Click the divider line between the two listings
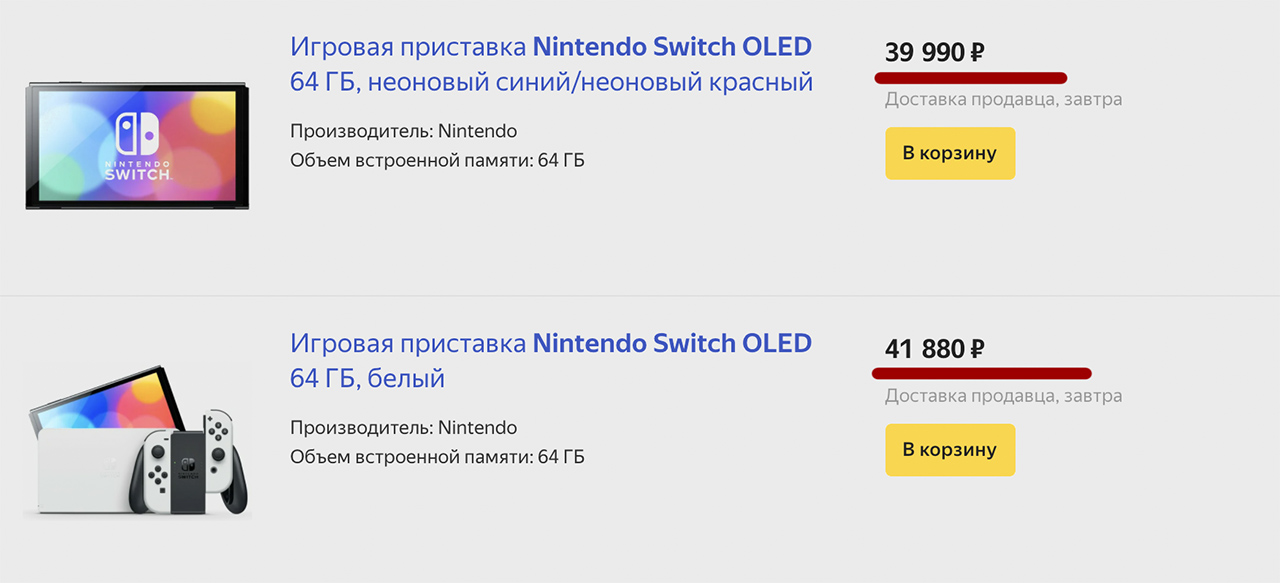 (640, 296)
